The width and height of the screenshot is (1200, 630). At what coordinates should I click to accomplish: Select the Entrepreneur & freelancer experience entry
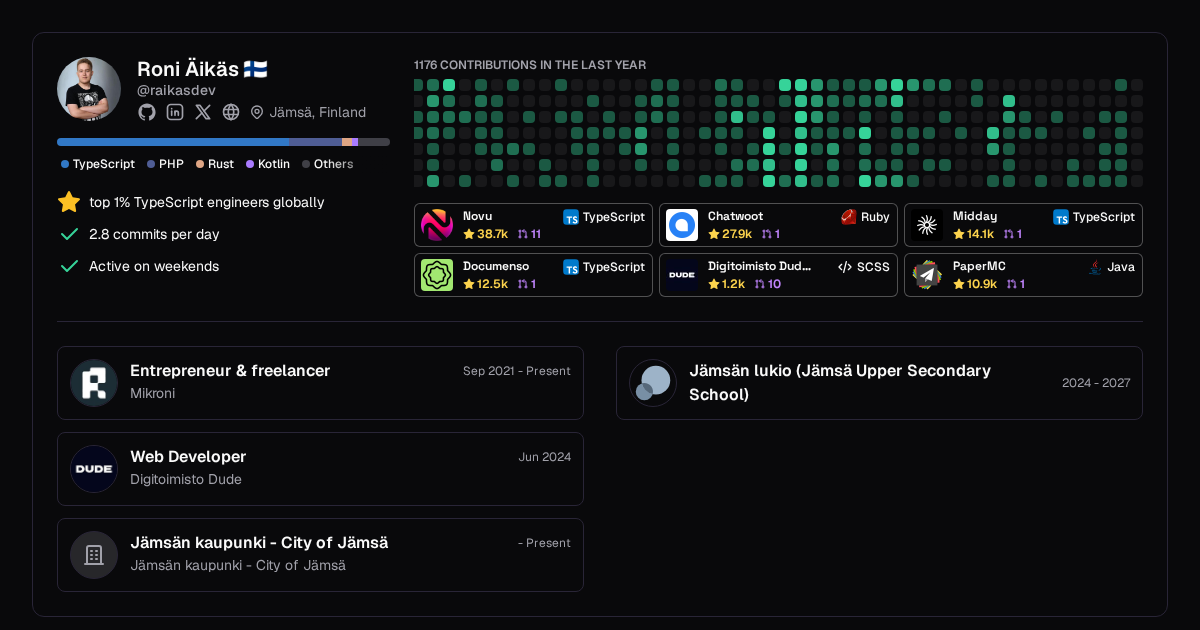pos(320,383)
